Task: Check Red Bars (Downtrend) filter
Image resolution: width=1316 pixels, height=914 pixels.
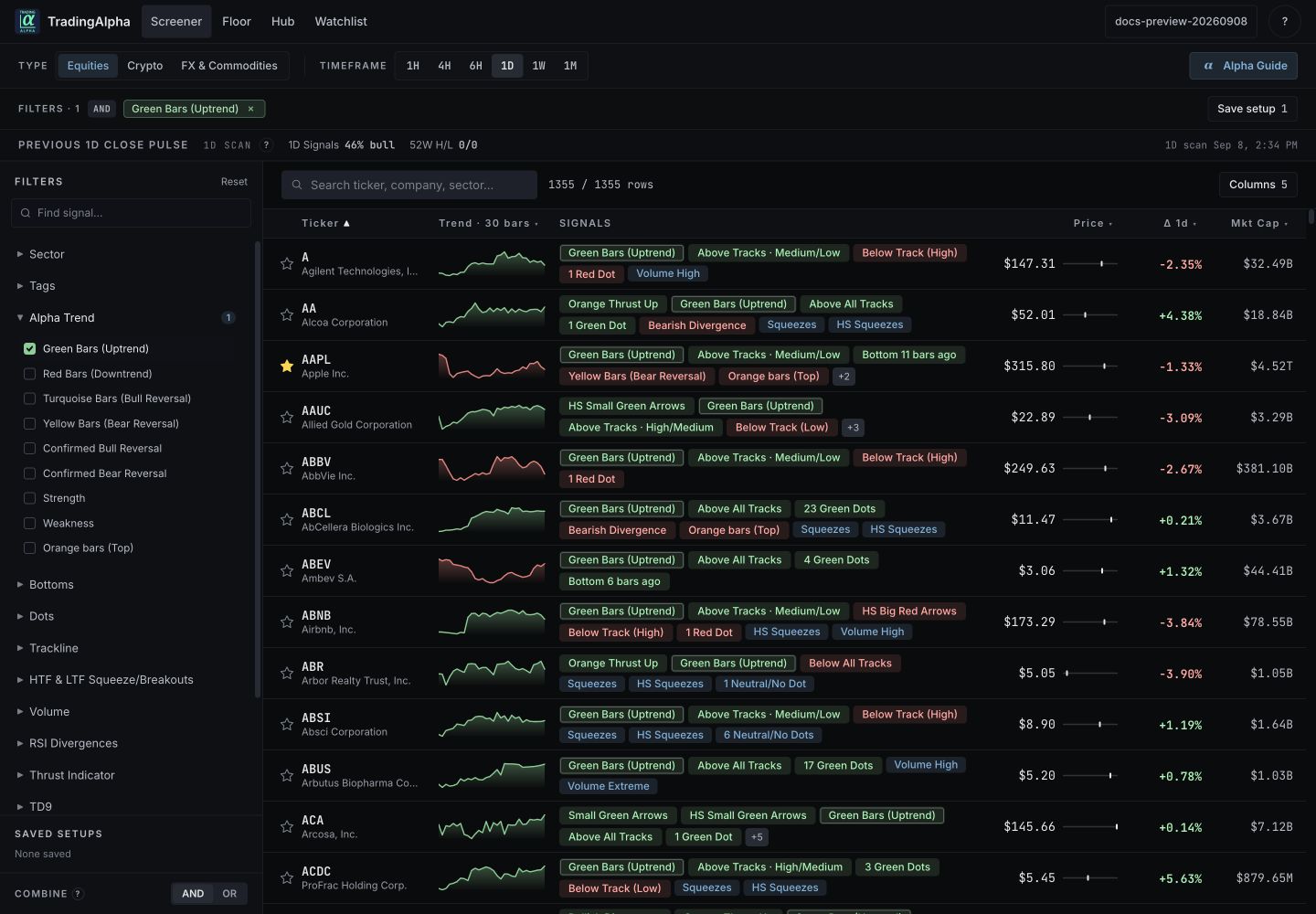Action: [29, 374]
